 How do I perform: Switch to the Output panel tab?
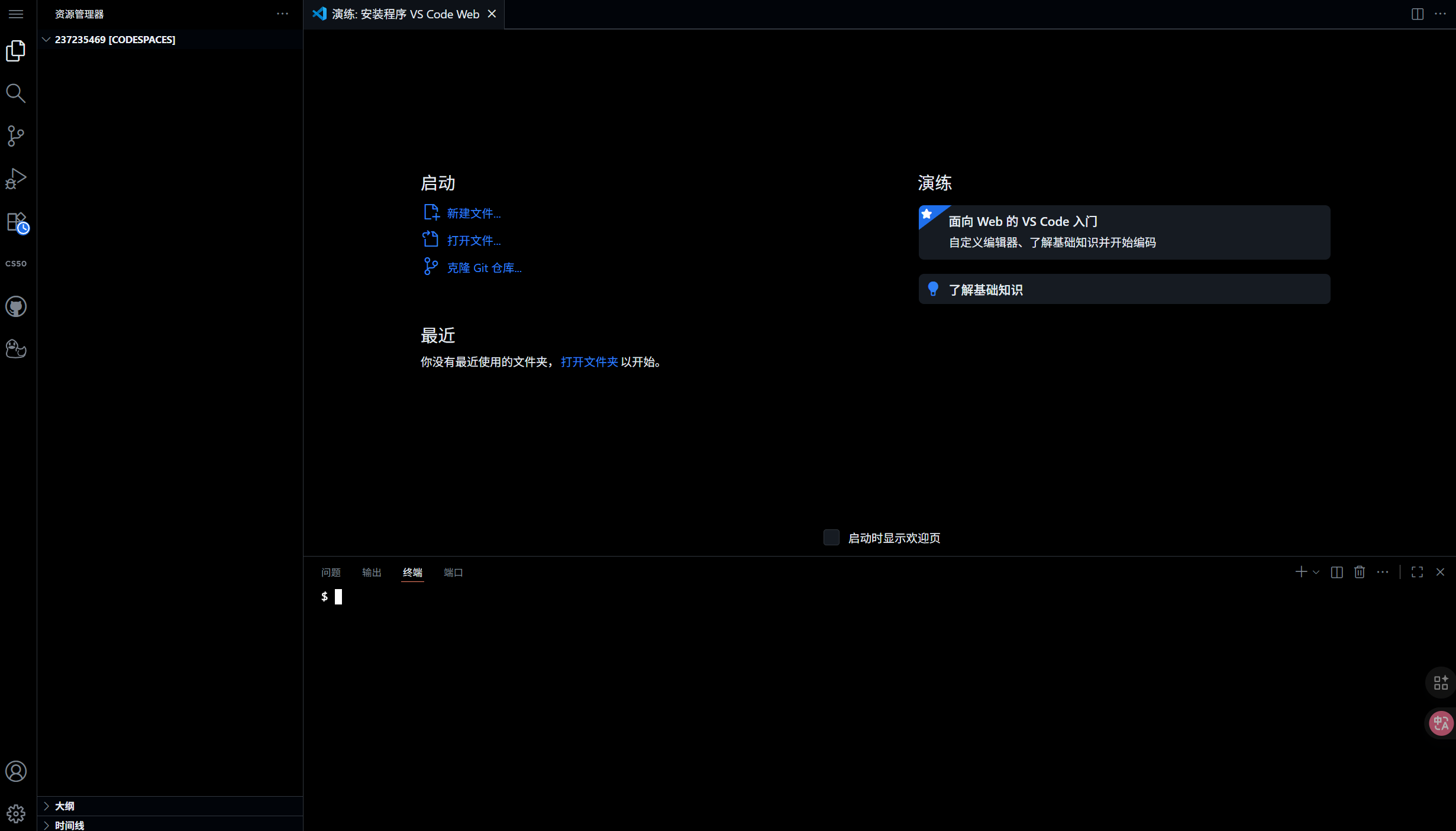372,572
